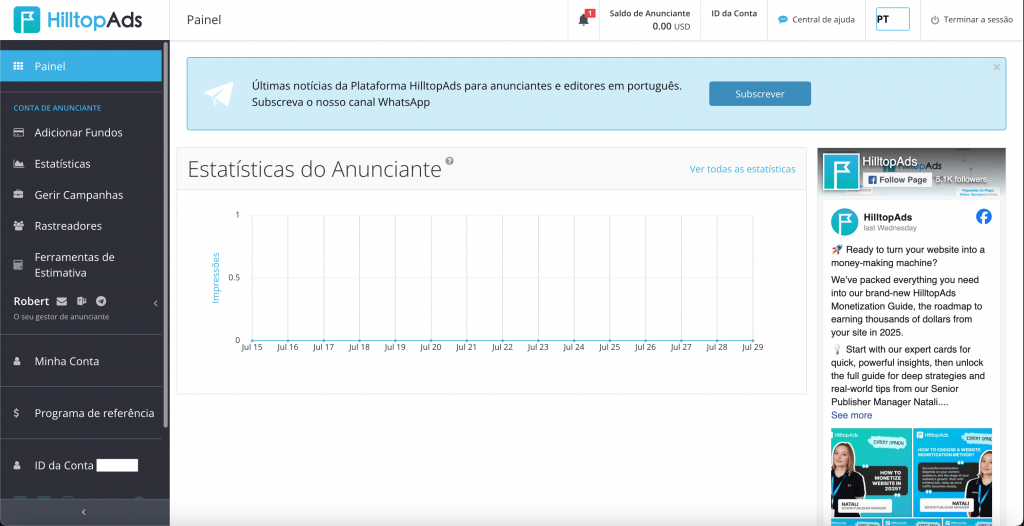Click the Painel grid icon in sidebar
1024x526 pixels.
(18, 66)
